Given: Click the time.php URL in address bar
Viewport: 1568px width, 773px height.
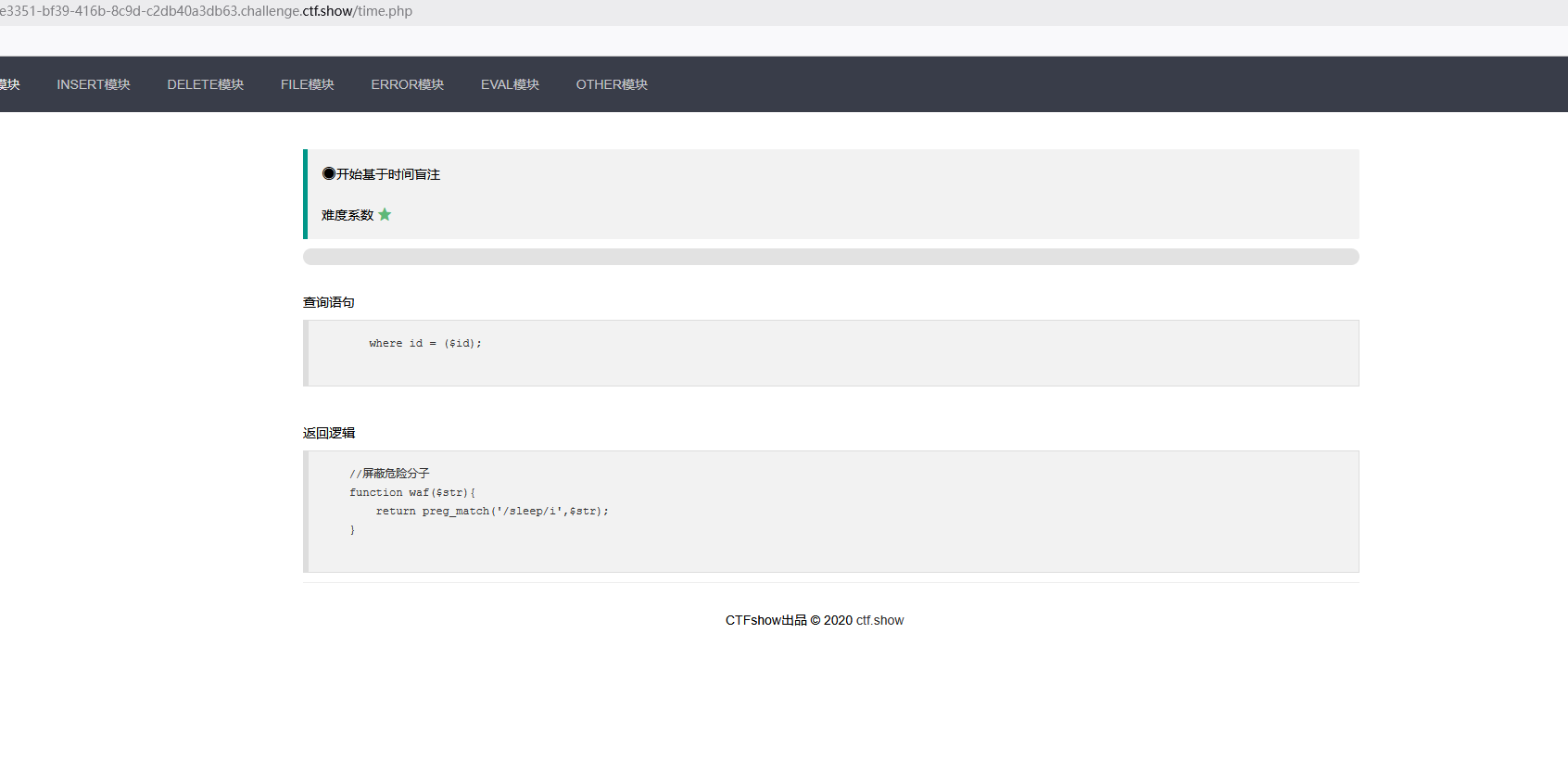Looking at the screenshot, I should [x=206, y=11].
